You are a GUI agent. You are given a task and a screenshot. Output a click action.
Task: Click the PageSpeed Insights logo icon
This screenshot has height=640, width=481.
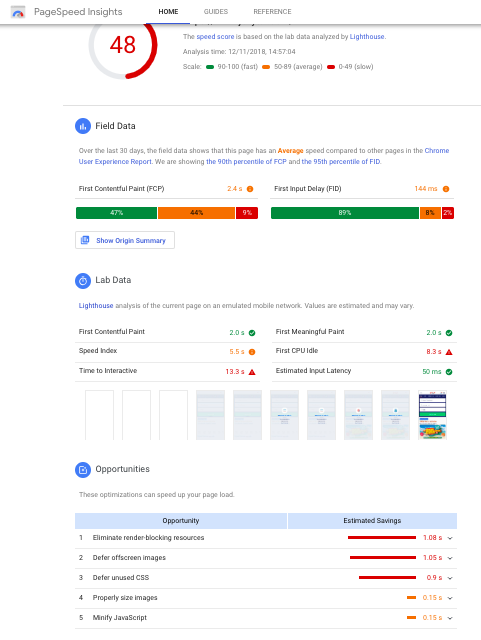click(x=18, y=12)
